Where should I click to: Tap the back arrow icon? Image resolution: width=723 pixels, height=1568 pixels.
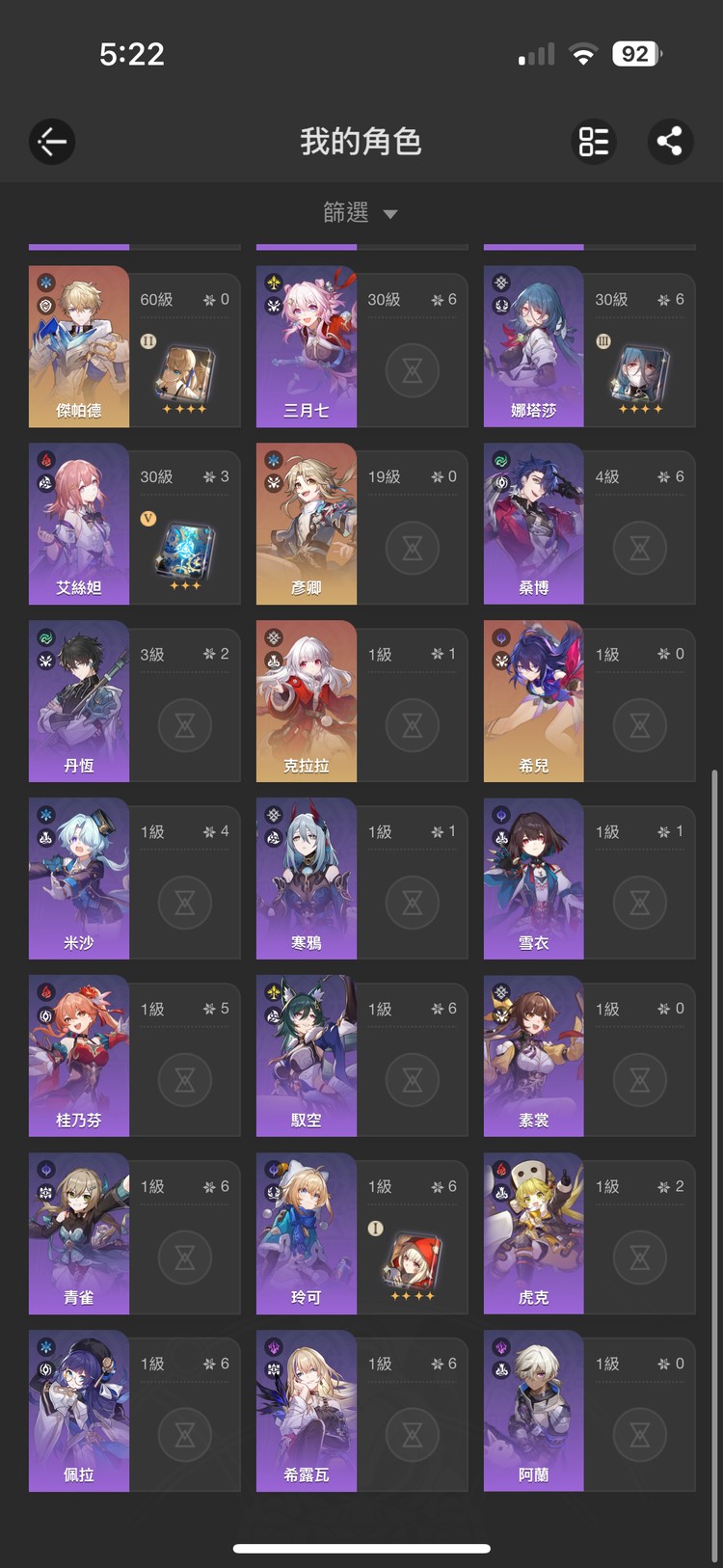coord(52,142)
